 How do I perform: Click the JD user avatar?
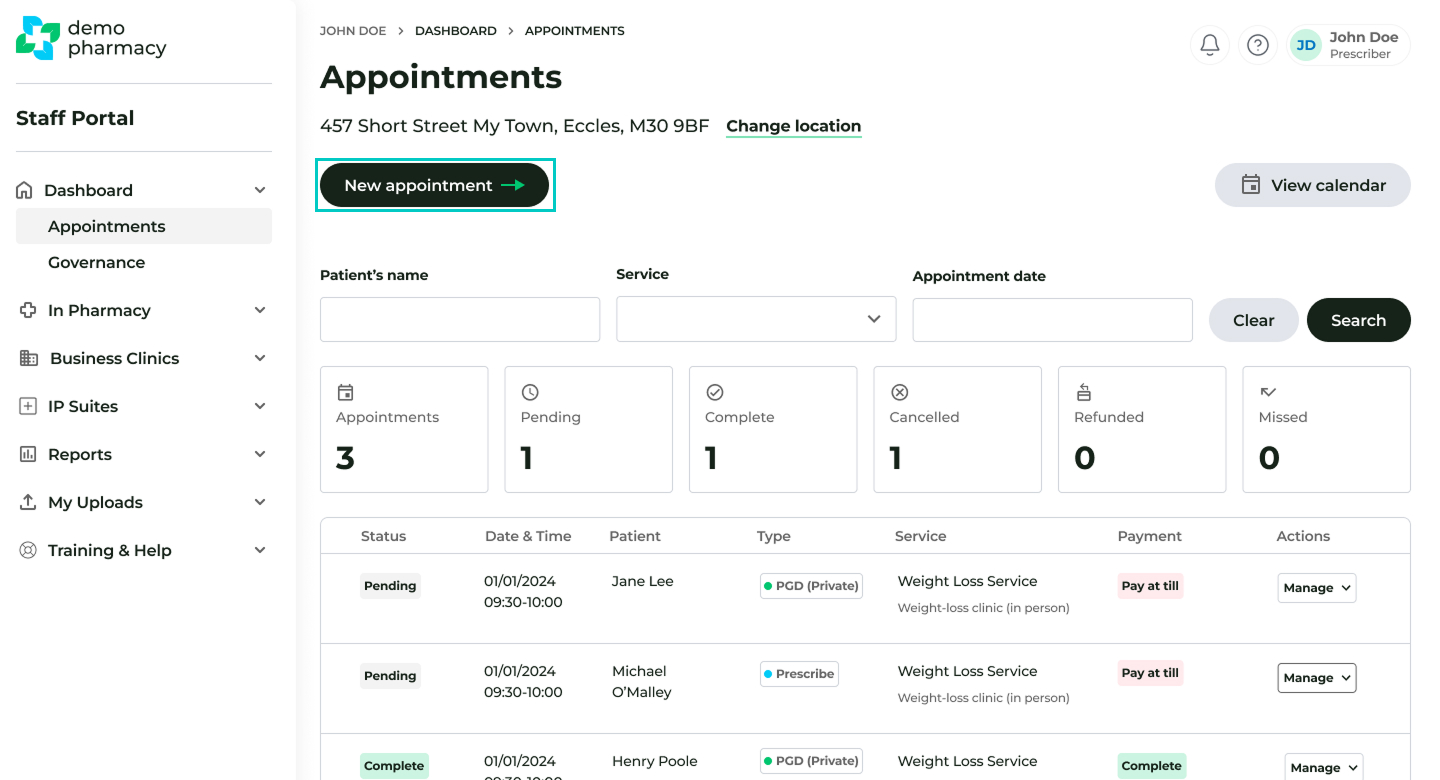(1306, 45)
